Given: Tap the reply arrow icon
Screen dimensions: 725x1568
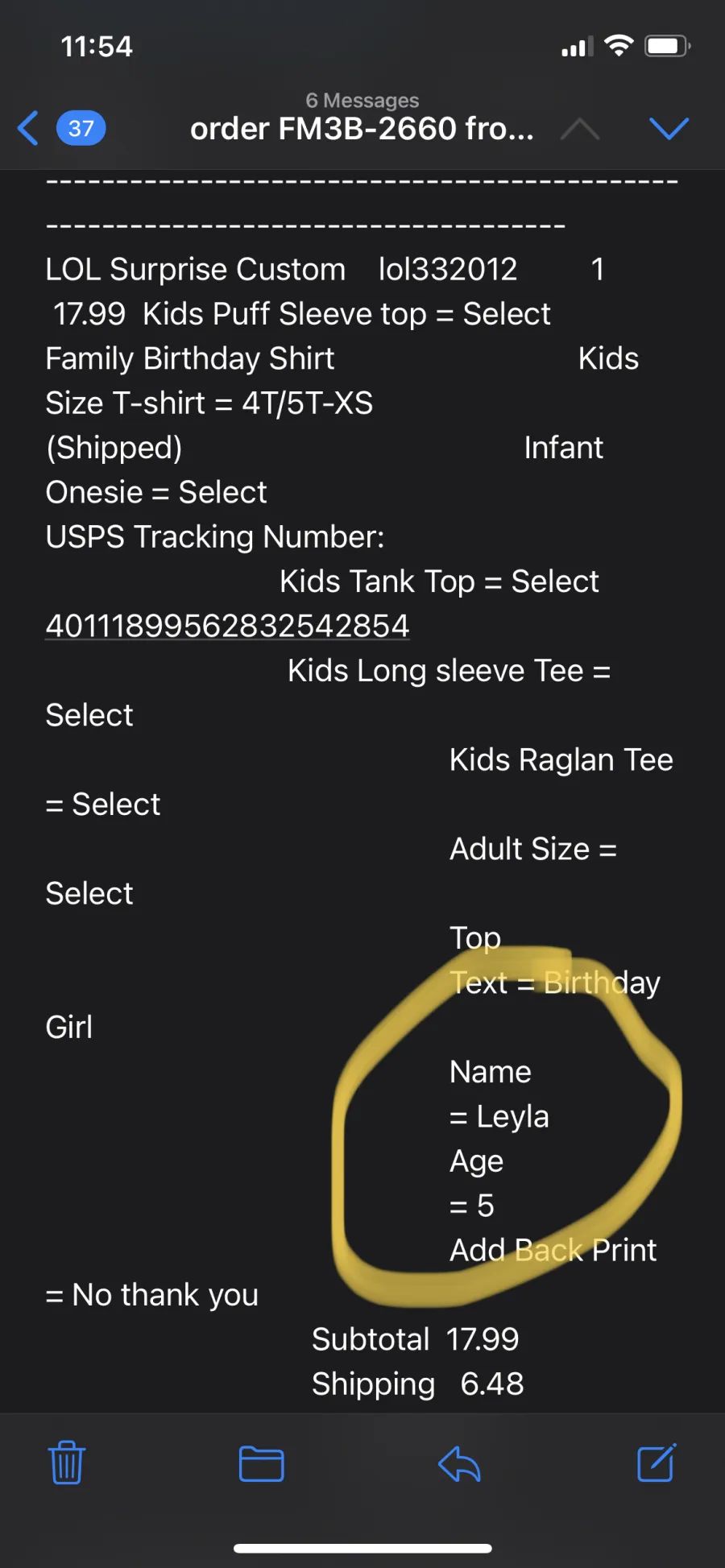Looking at the screenshot, I should tap(459, 1463).
